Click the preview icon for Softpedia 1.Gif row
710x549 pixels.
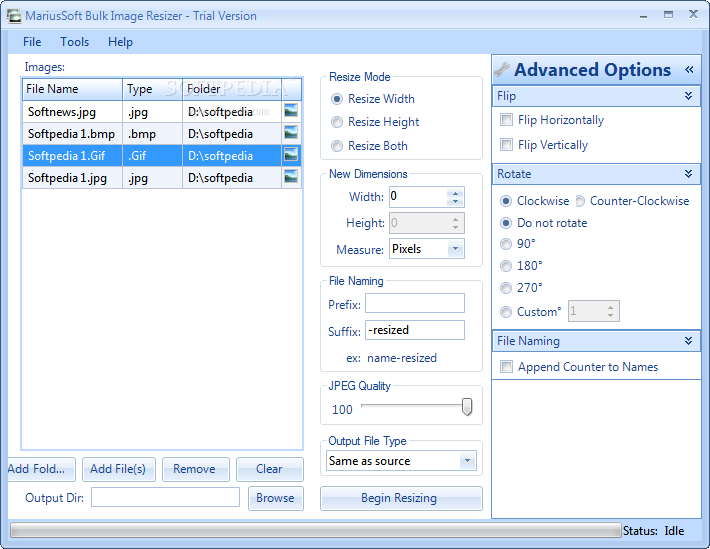(291, 155)
